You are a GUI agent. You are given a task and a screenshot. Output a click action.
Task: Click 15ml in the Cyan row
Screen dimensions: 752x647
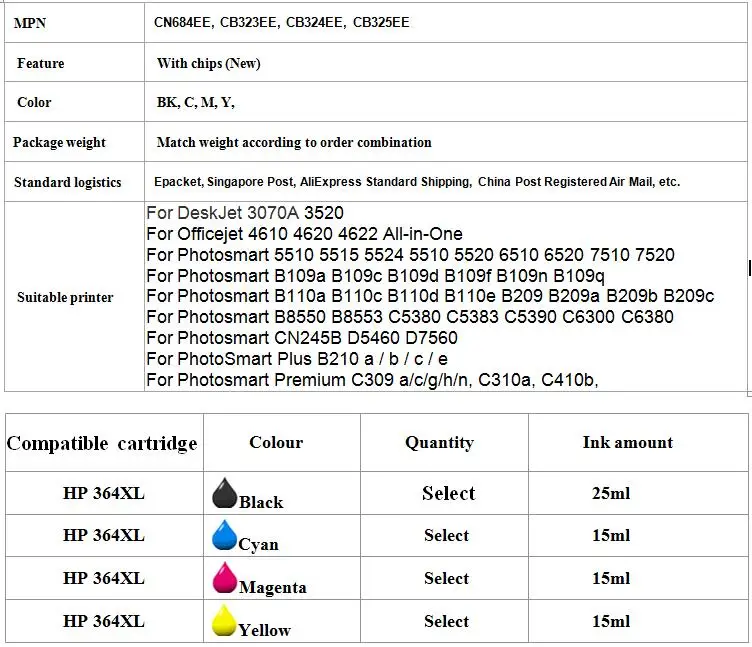click(611, 535)
